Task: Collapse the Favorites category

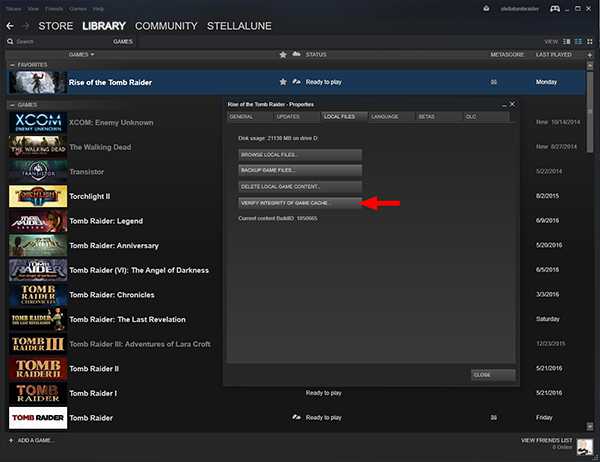Action: (x=12, y=65)
